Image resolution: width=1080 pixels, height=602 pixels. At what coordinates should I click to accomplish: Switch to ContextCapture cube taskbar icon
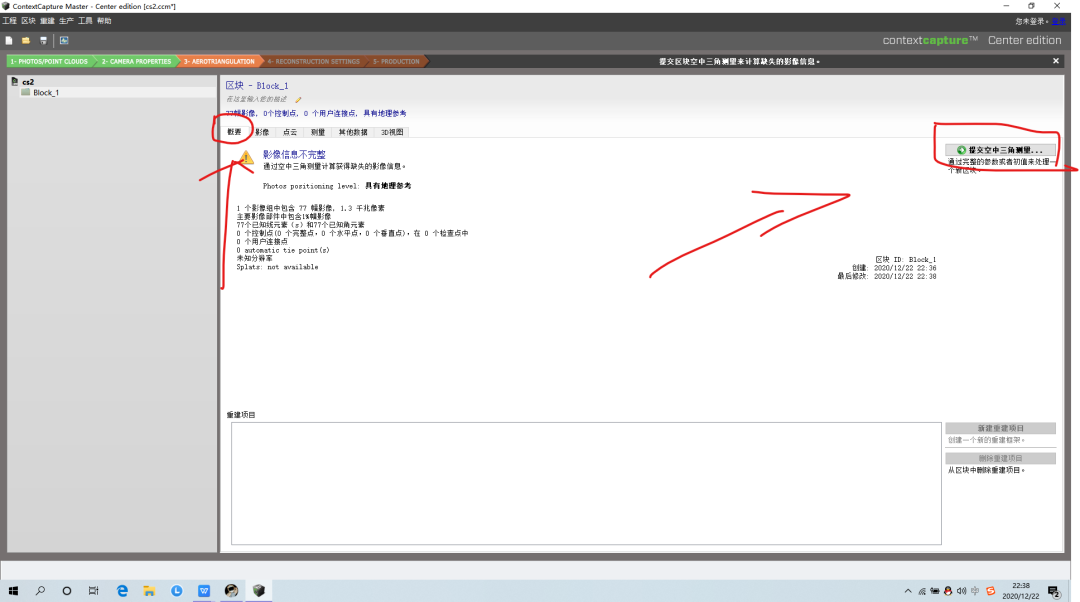[259, 591]
